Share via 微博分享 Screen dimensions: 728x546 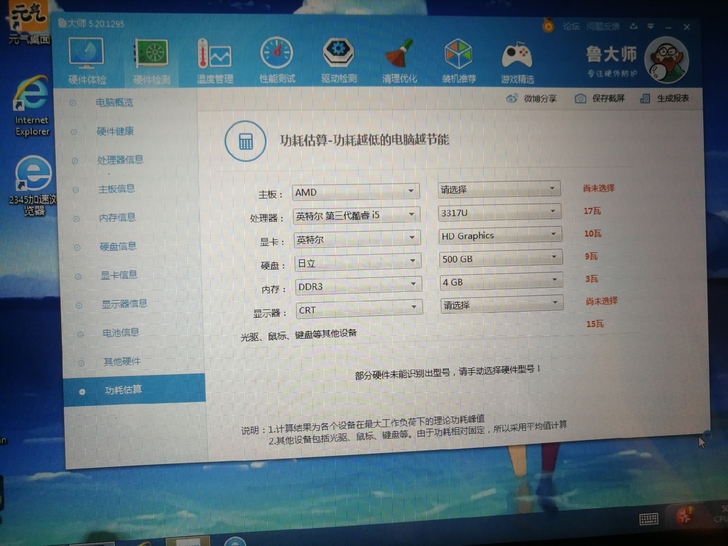[531, 98]
